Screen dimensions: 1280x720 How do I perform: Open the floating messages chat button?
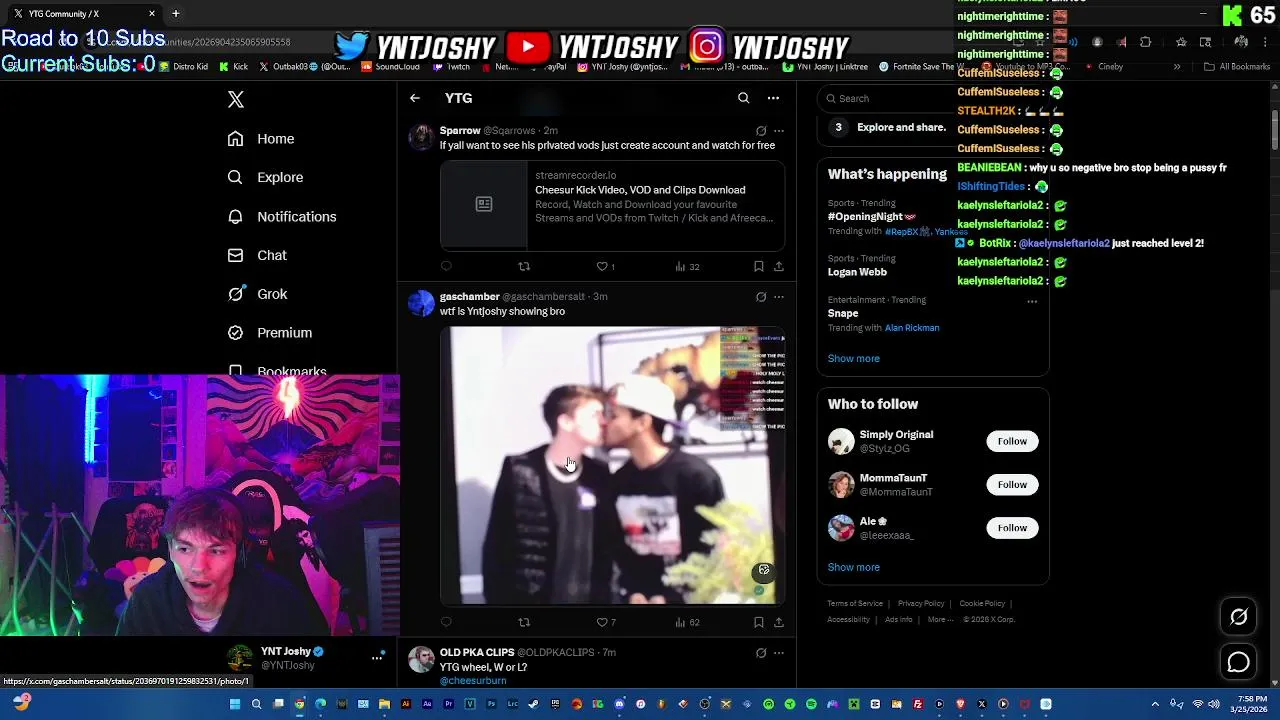[x=1238, y=662]
